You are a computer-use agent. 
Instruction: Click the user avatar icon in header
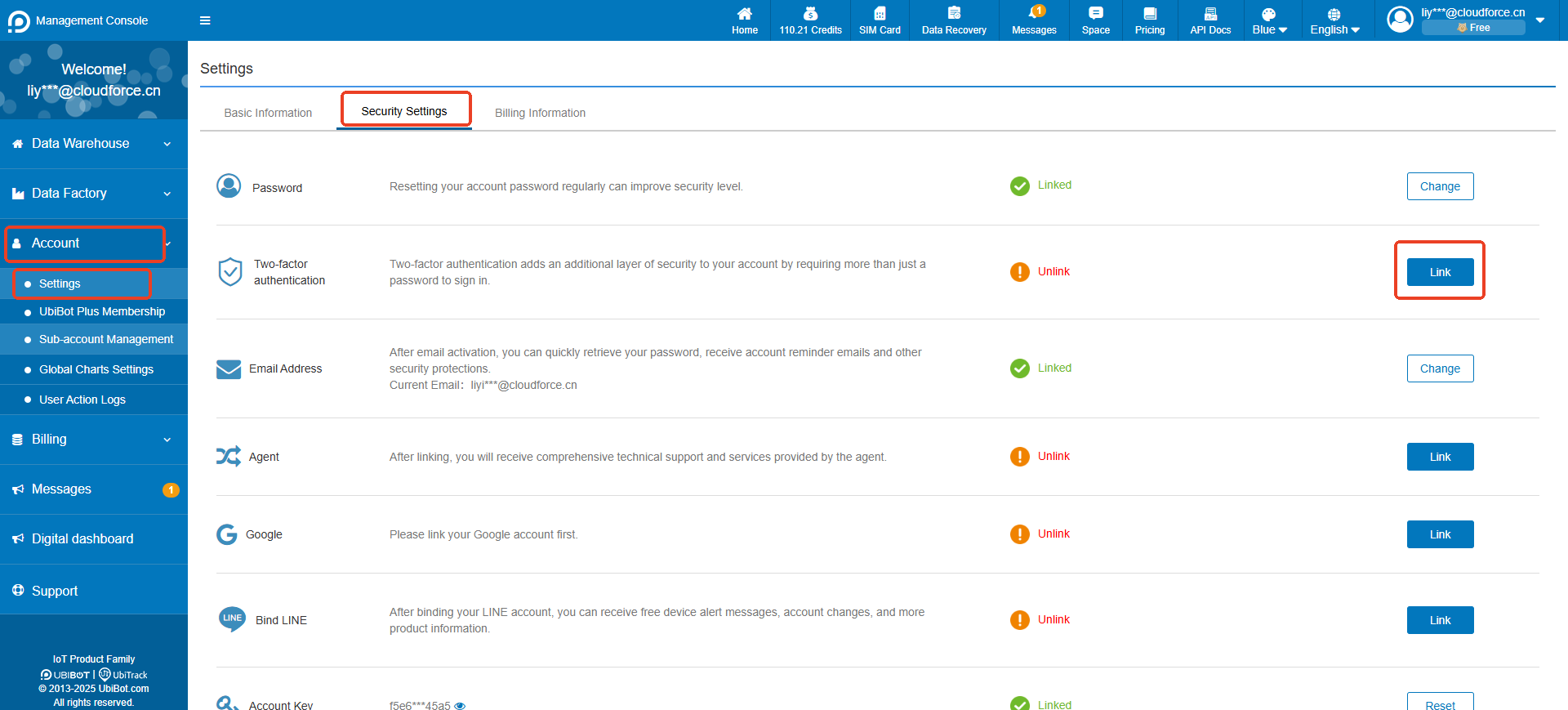click(x=1400, y=20)
